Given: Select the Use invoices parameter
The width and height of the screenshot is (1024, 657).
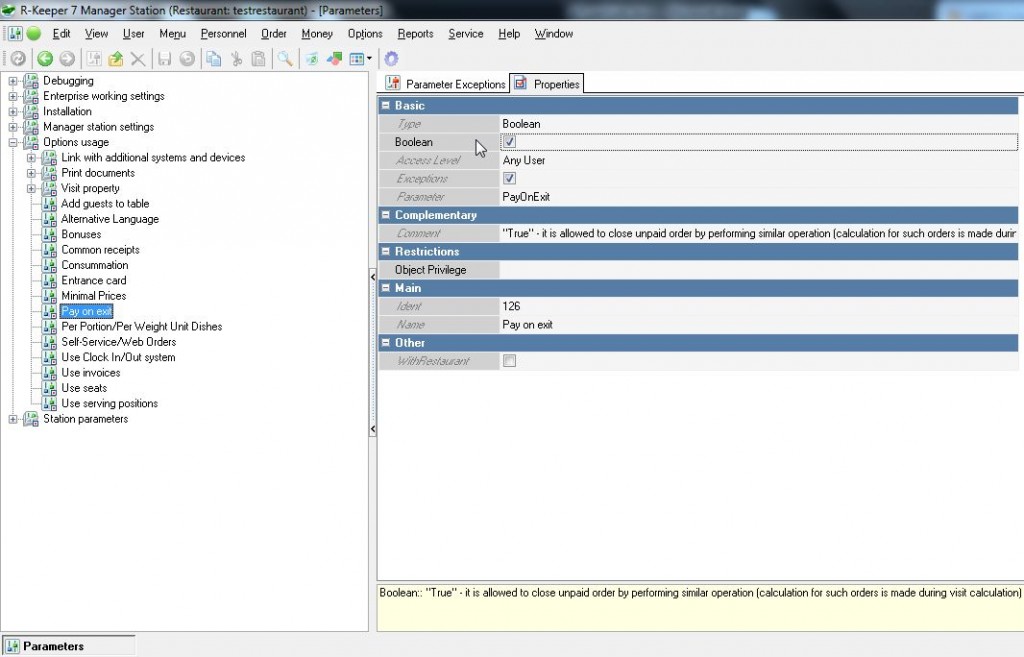Looking at the screenshot, I should pos(91,373).
